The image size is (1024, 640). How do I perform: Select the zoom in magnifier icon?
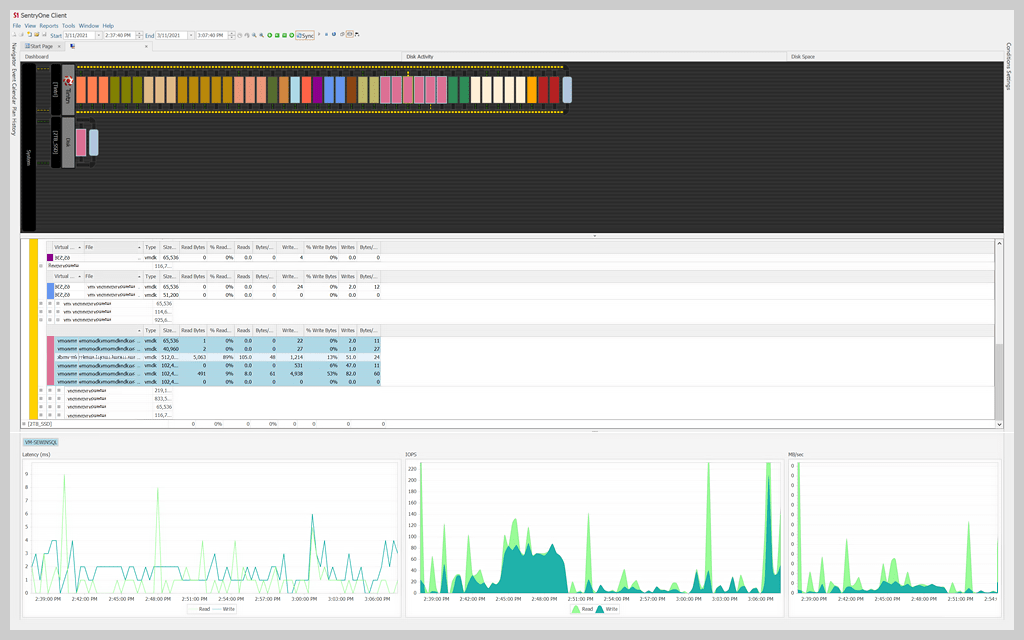(255, 33)
